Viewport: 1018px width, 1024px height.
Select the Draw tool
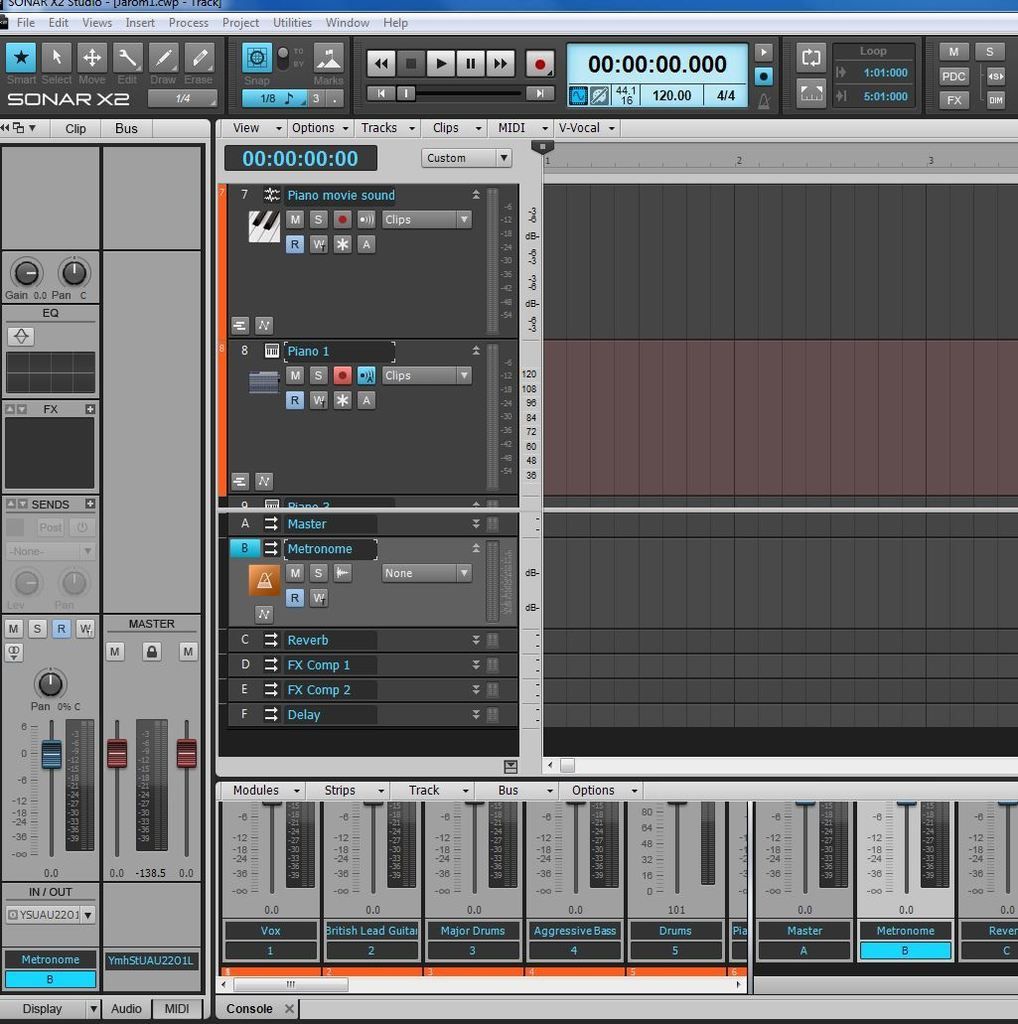[163, 59]
